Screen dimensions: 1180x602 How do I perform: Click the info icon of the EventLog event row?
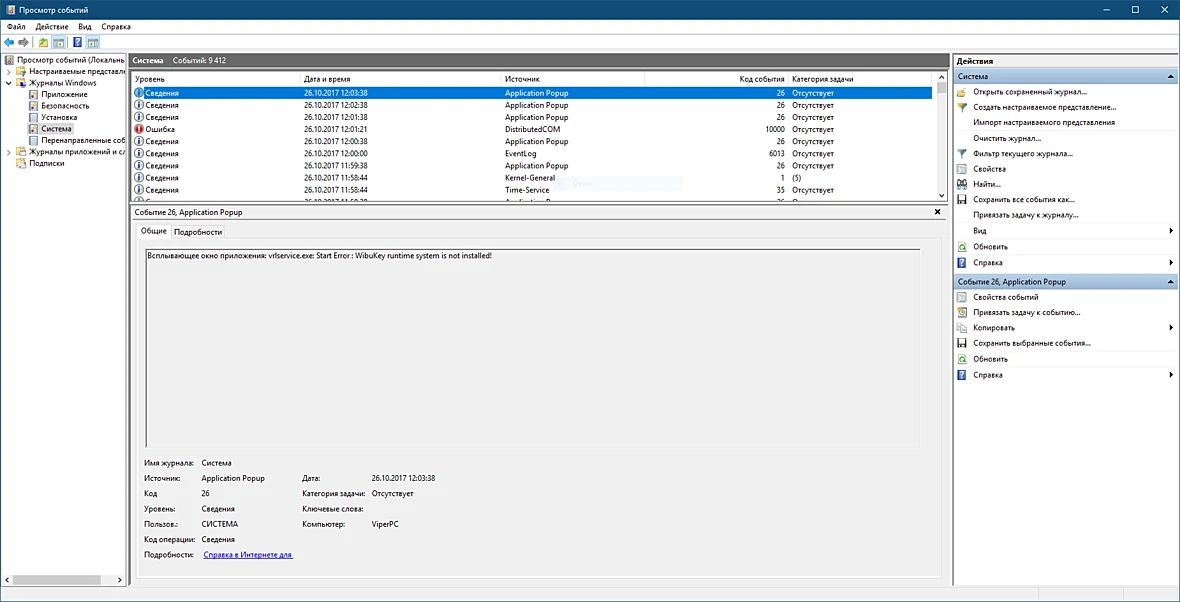coord(138,154)
